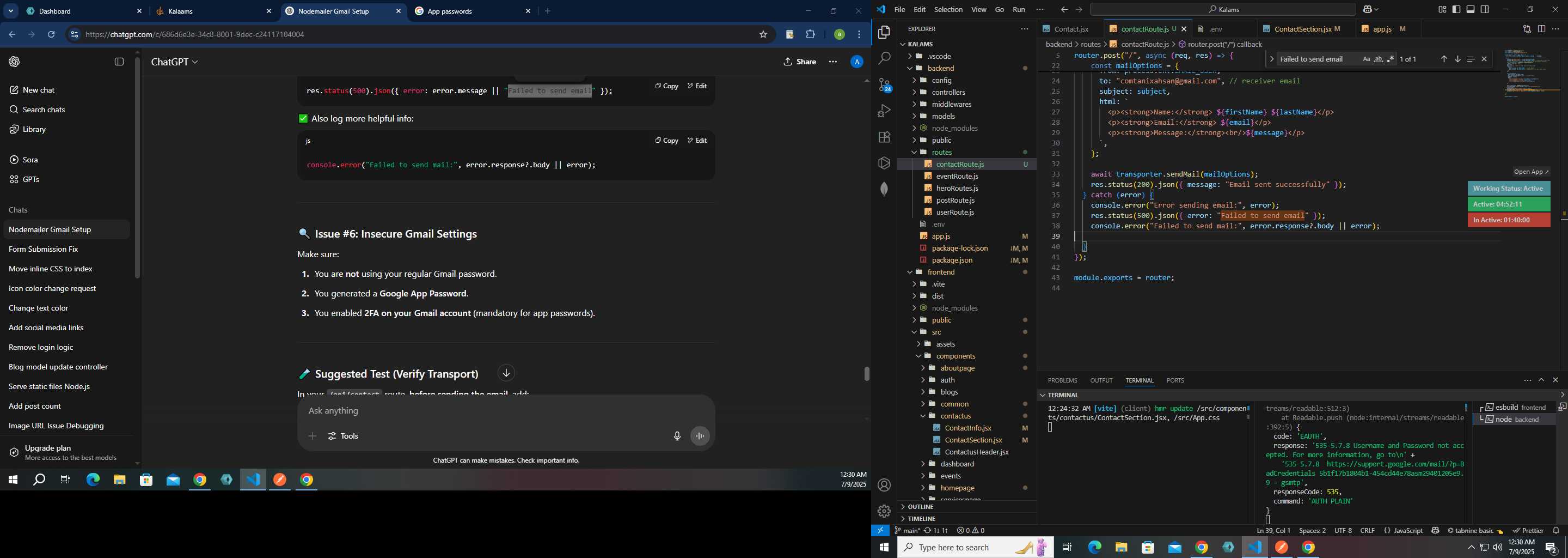Toggle Match Whole Word in find widget
This screenshot has height=558, width=1568.
(1379, 59)
